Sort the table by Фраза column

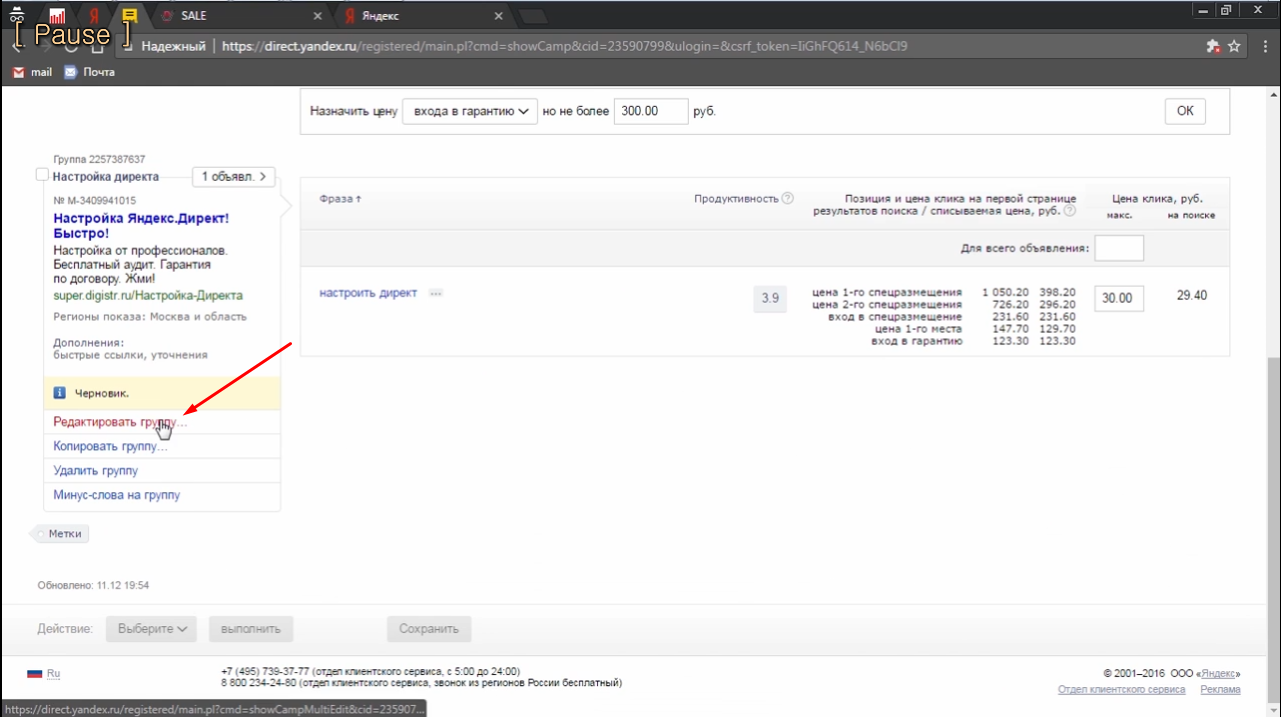pyautogui.click(x=340, y=199)
